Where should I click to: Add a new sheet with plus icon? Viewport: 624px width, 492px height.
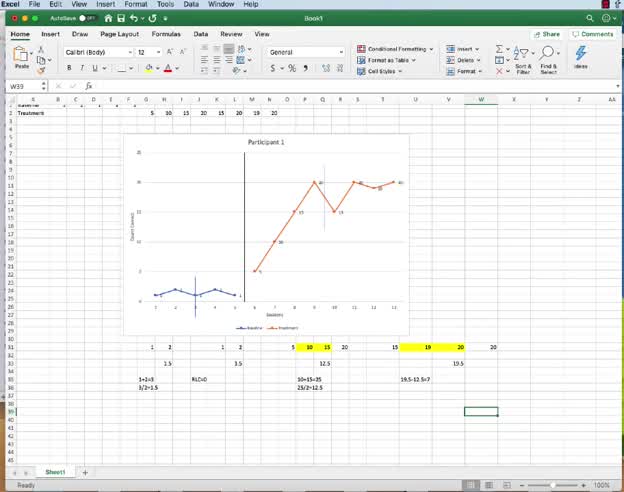coord(85,472)
